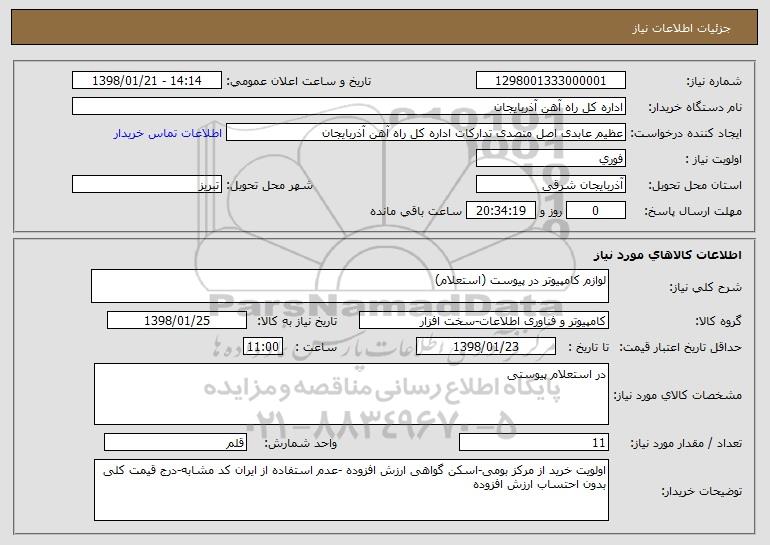
Task: Click the label ایجاد کننده درخواست
Action: [686, 134]
